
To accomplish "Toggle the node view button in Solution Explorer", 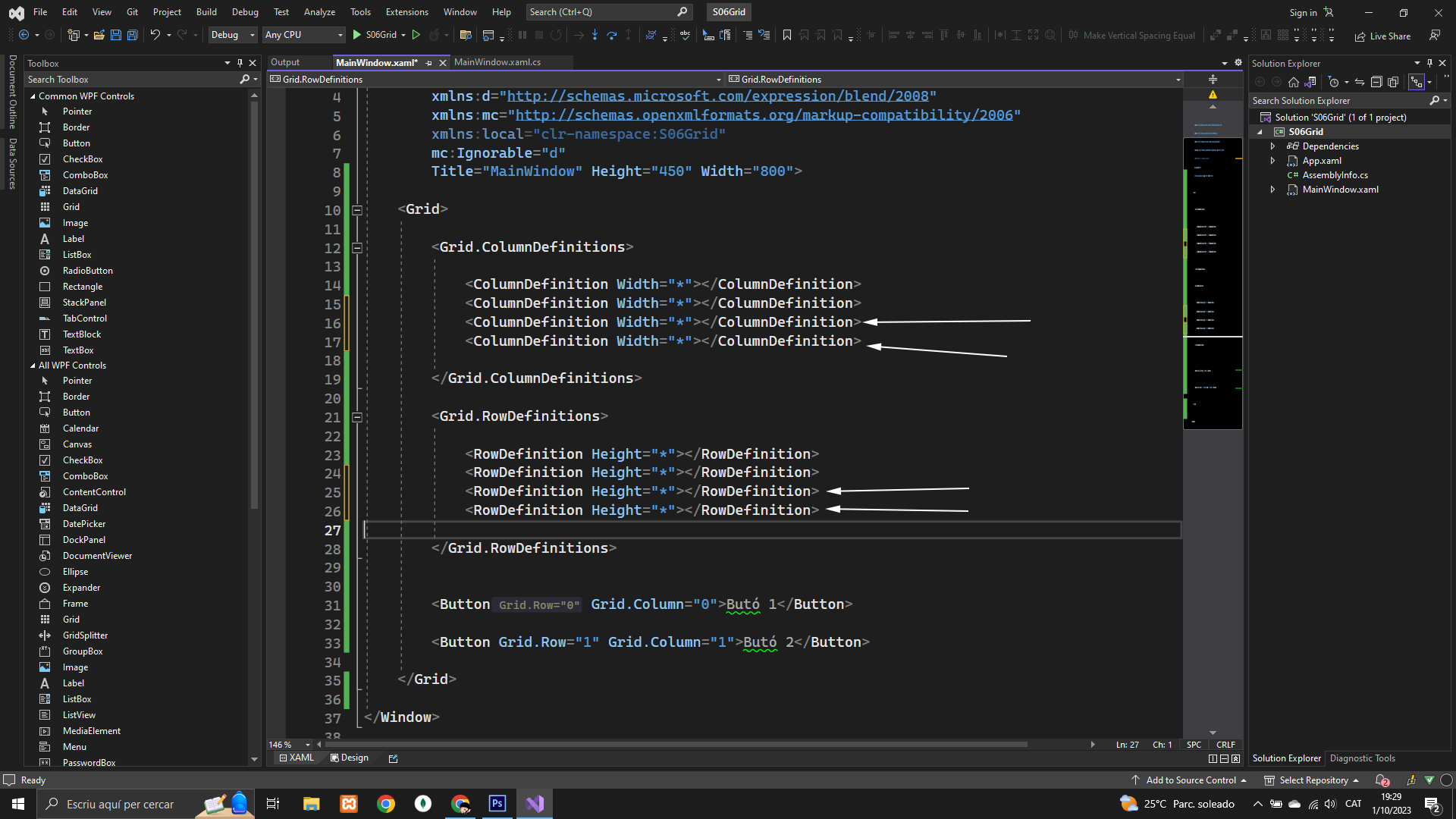I will point(1416,82).
